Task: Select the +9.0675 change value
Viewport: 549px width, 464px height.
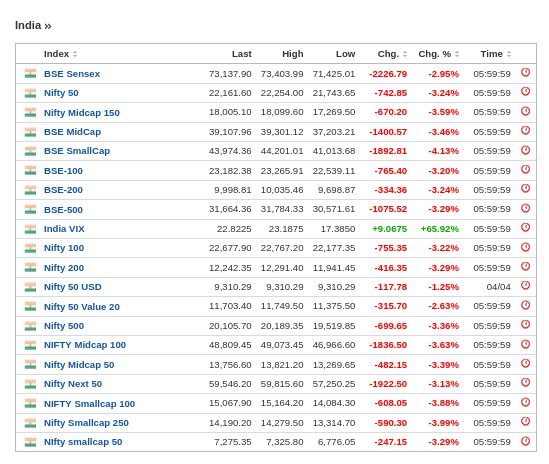Action: (x=389, y=229)
